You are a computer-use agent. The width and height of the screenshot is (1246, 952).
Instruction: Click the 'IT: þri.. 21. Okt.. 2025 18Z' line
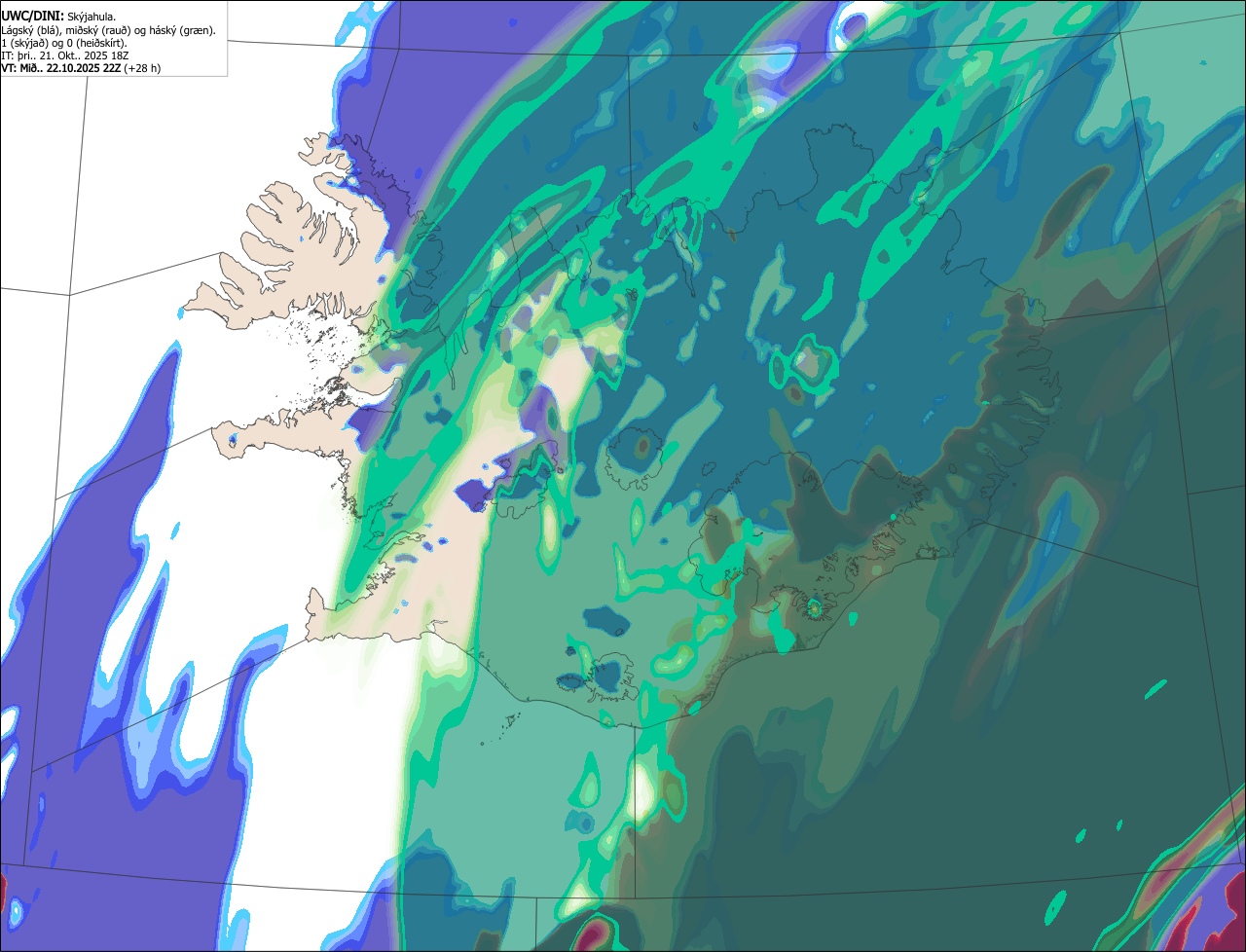coord(65,55)
